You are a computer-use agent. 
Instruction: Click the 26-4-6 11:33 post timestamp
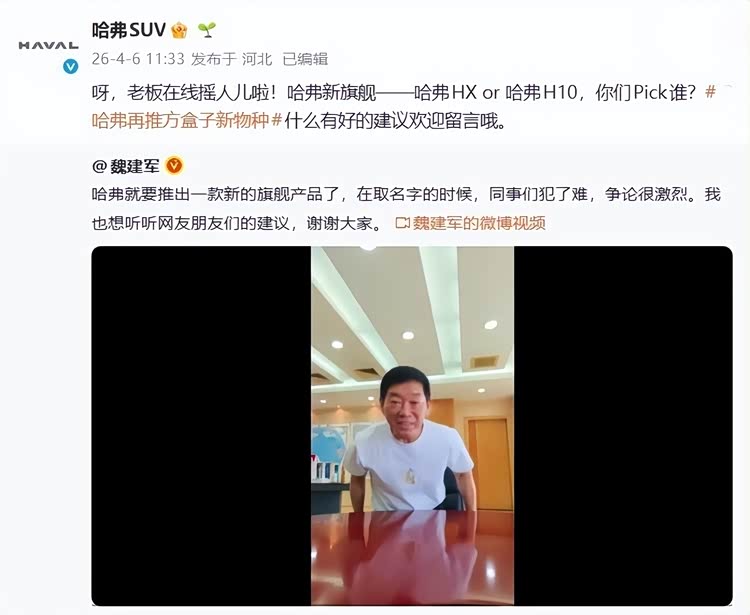(x=138, y=59)
